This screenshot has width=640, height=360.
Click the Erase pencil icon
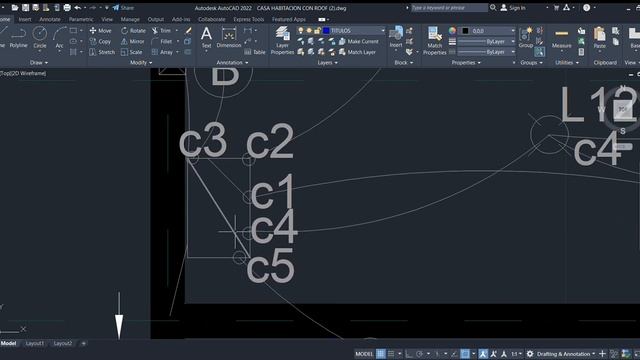(x=188, y=31)
